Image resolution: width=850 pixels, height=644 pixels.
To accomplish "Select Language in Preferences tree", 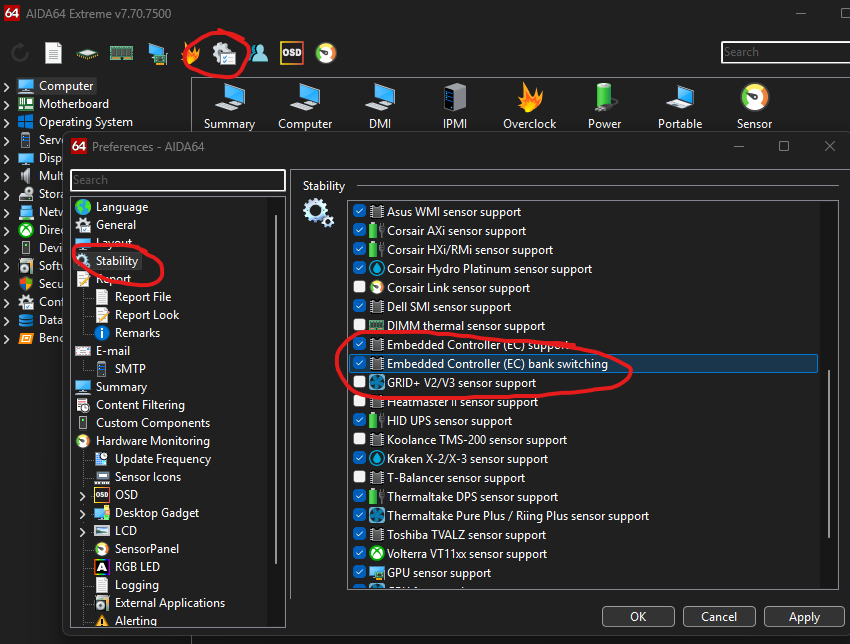I will click(x=122, y=207).
